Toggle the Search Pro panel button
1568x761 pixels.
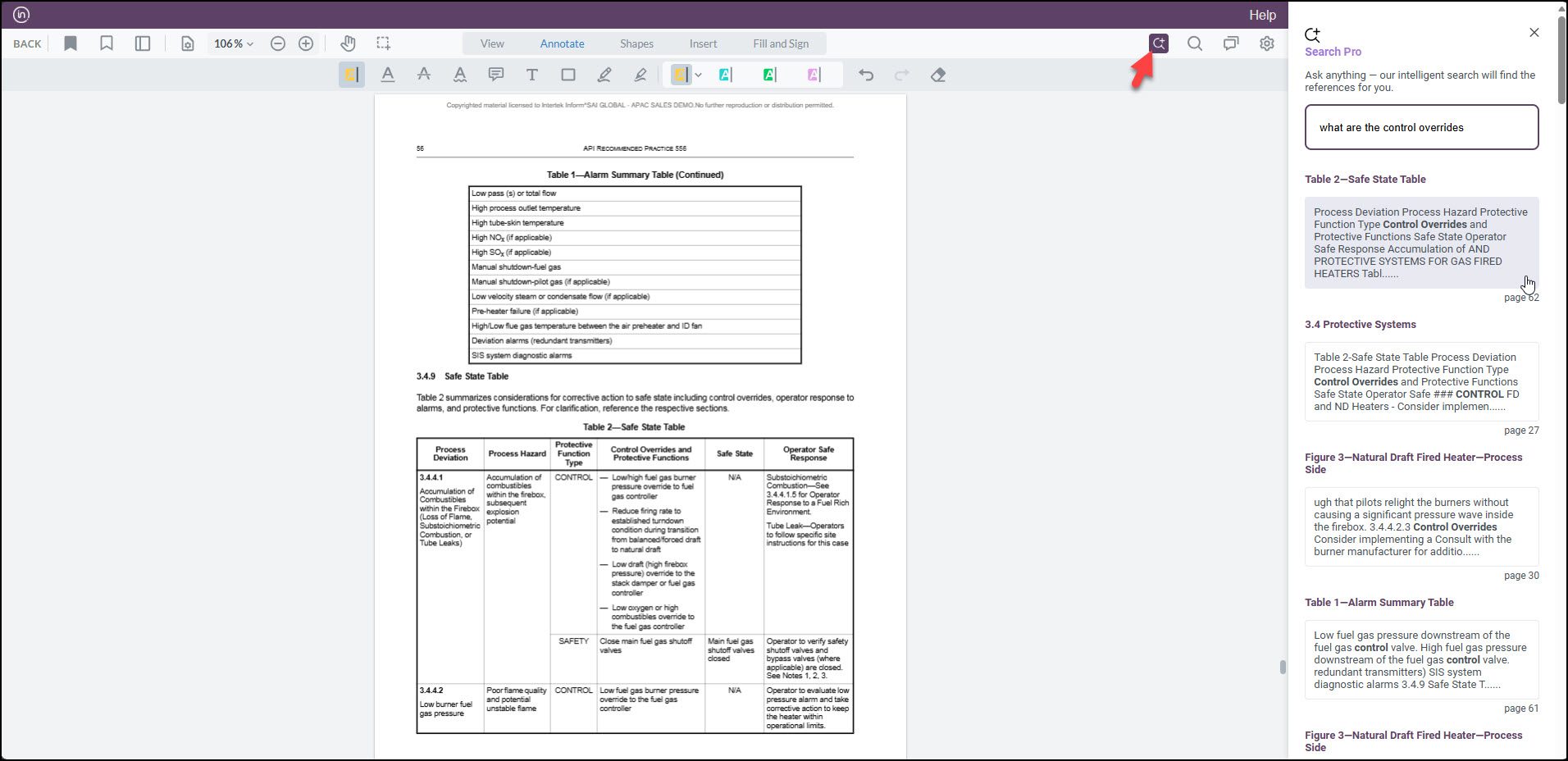(x=1158, y=43)
